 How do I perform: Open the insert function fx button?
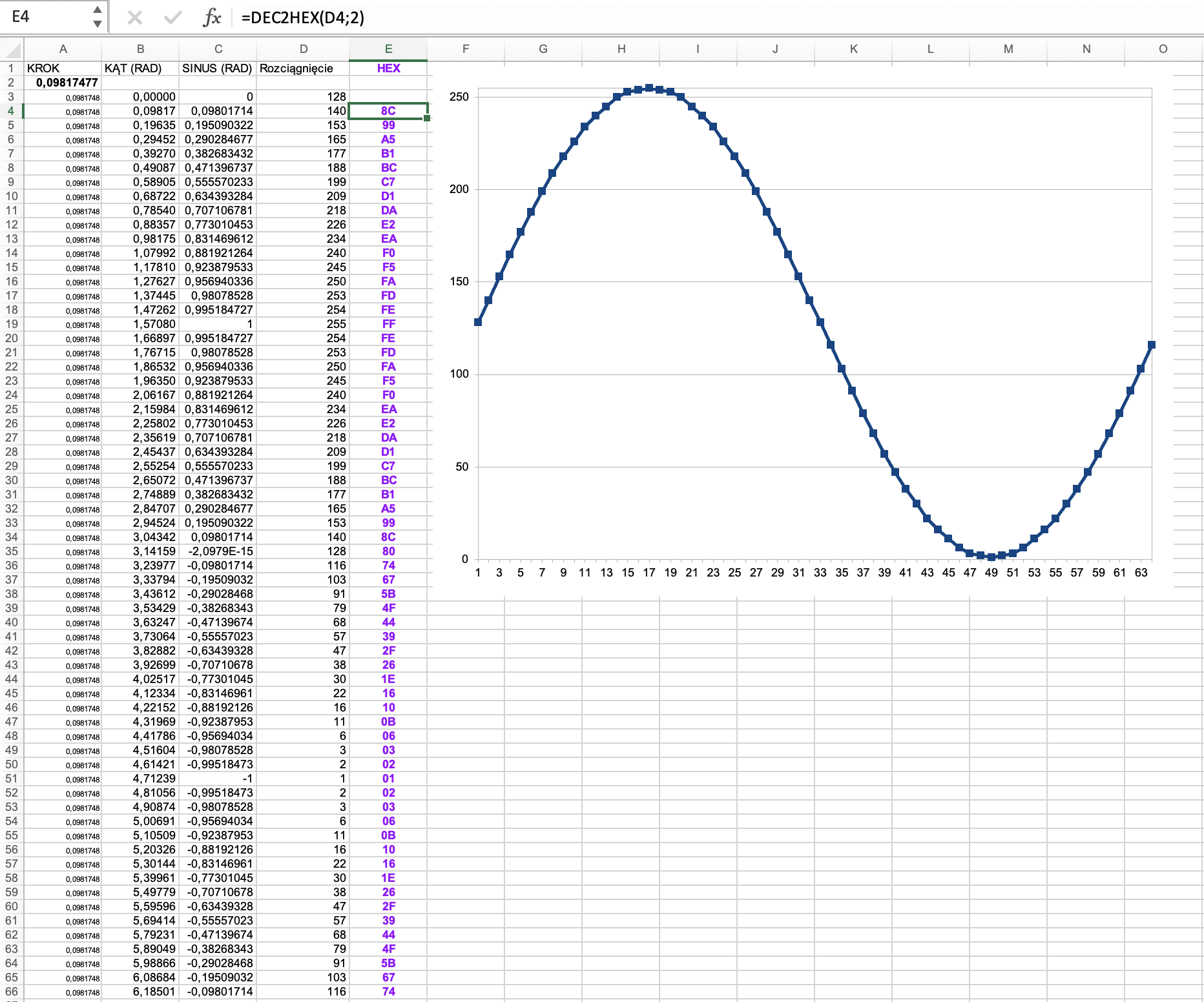tap(212, 17)
